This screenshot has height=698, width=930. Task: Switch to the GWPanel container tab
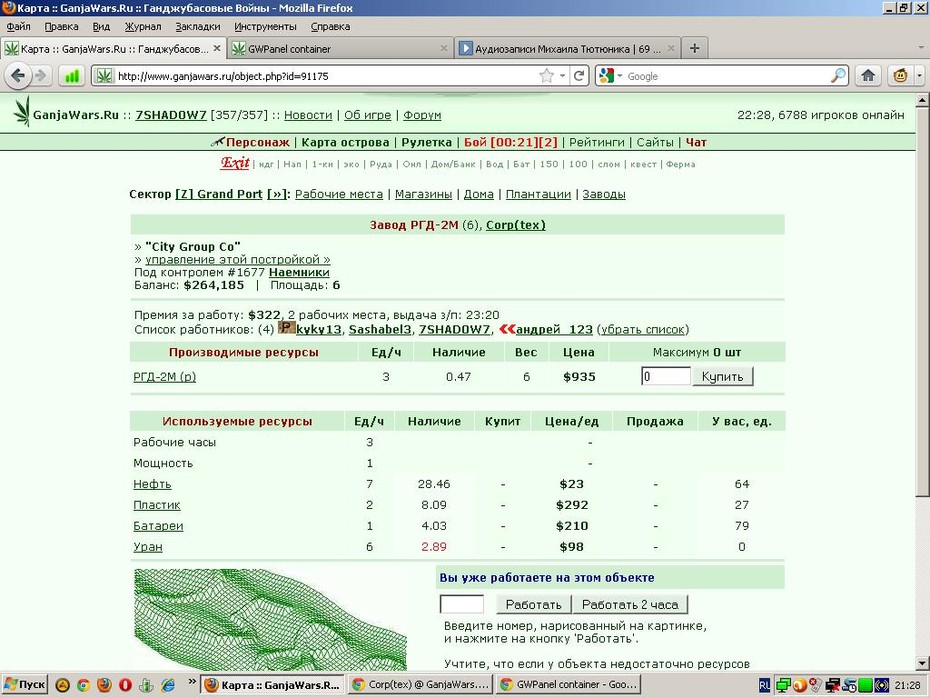(x=340, y=49)
